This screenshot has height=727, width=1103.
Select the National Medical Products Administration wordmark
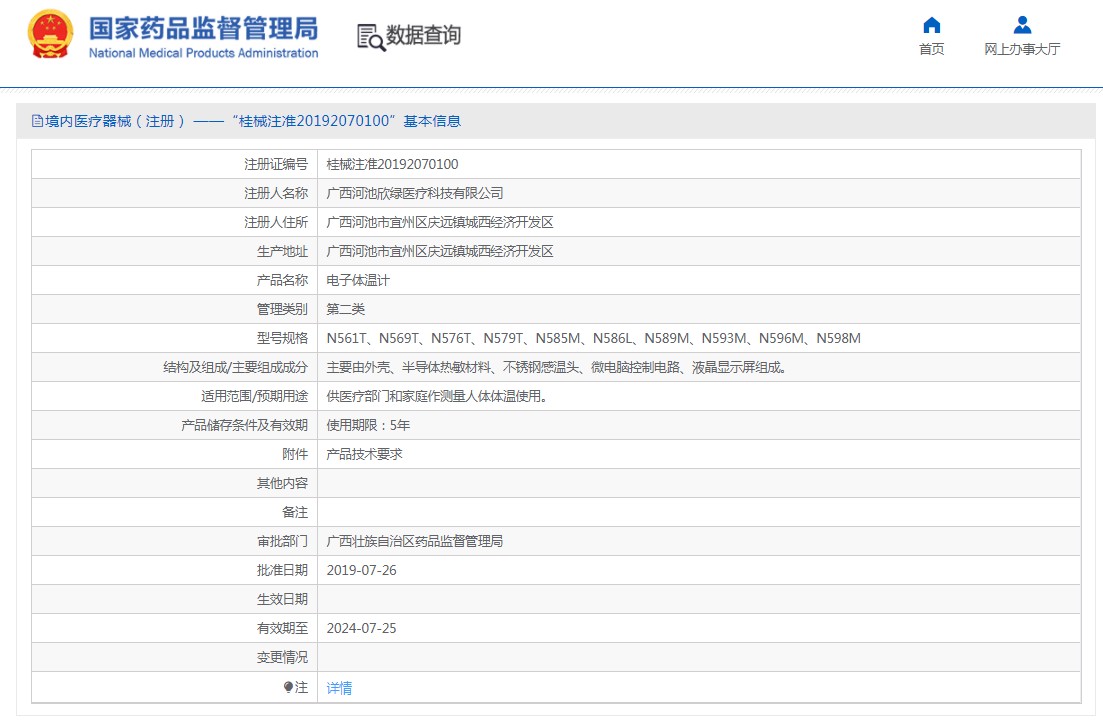click(x=200, y=52)
